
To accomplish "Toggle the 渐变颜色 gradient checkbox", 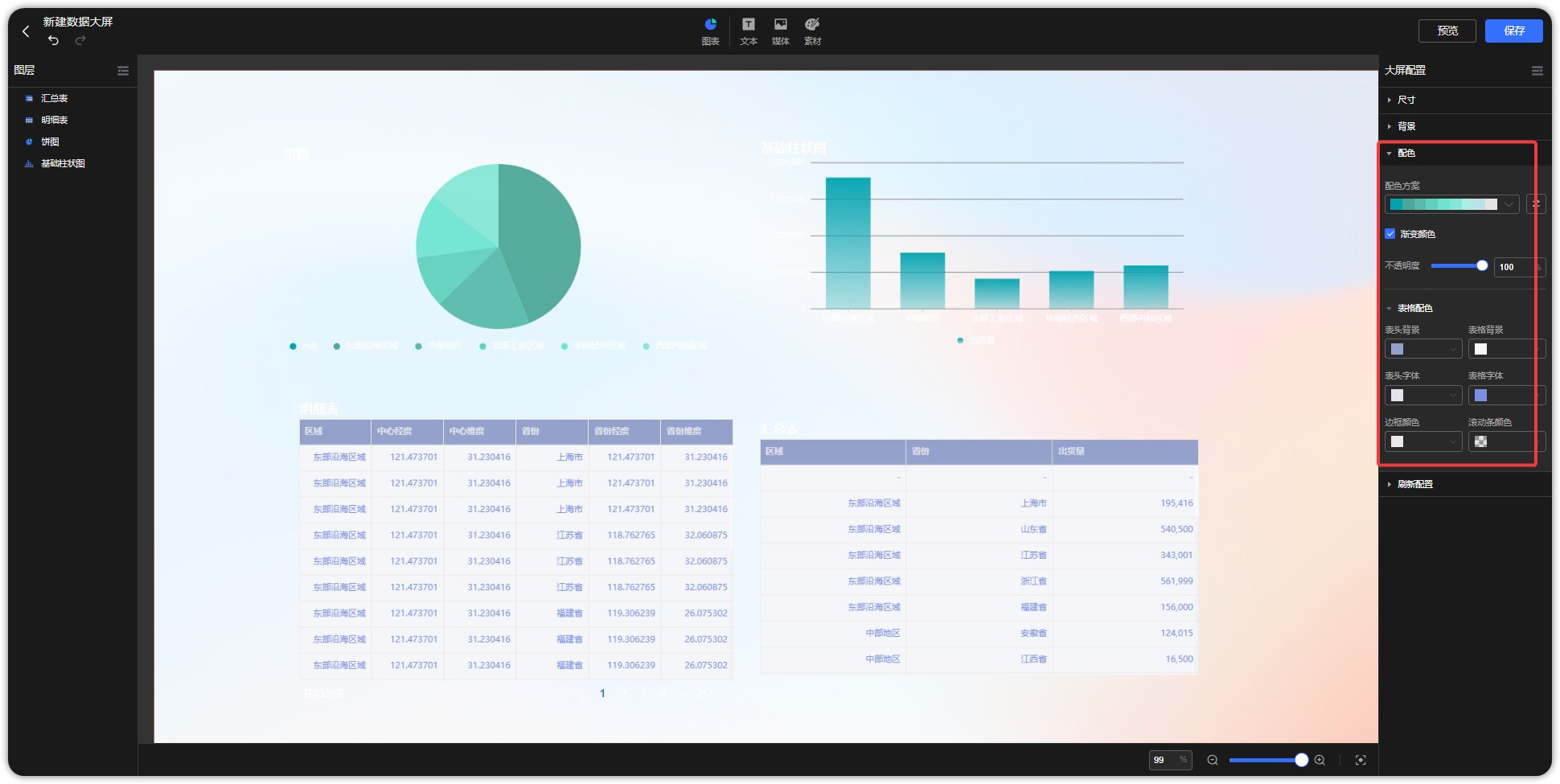I will pyautogui.click(x=1390, y=234).
